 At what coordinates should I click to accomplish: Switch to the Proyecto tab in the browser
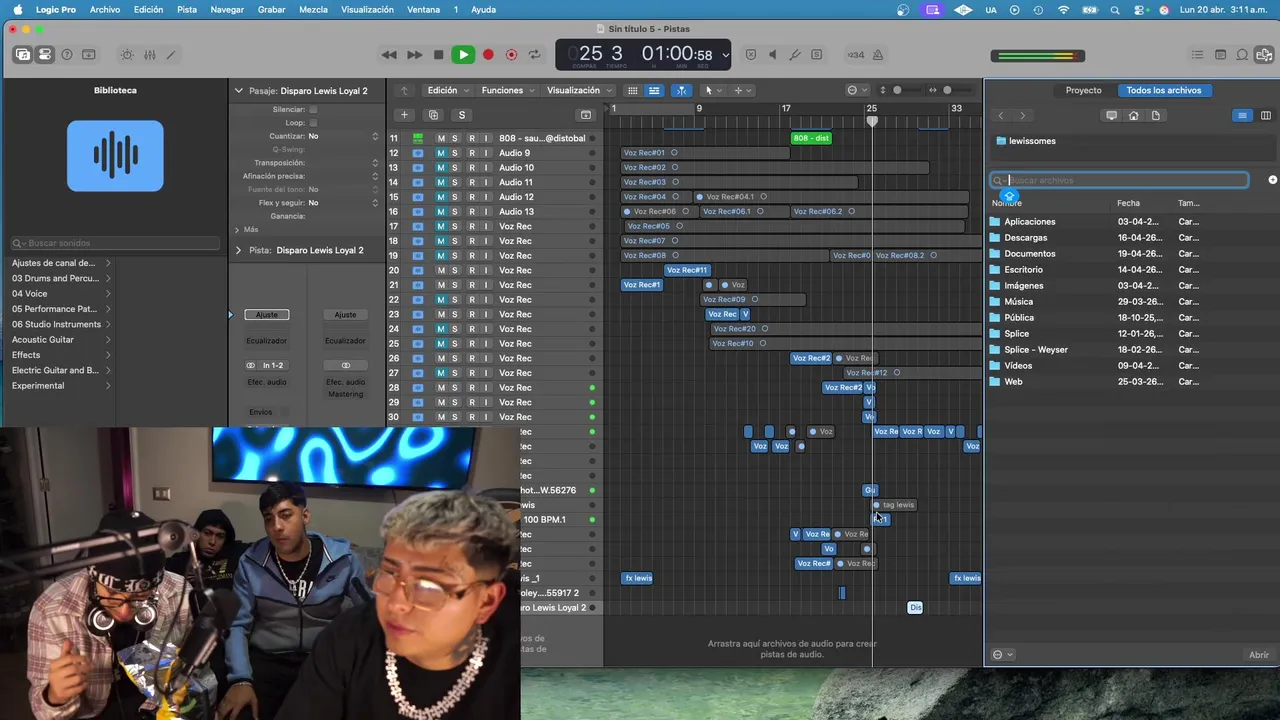point(1083,90)
